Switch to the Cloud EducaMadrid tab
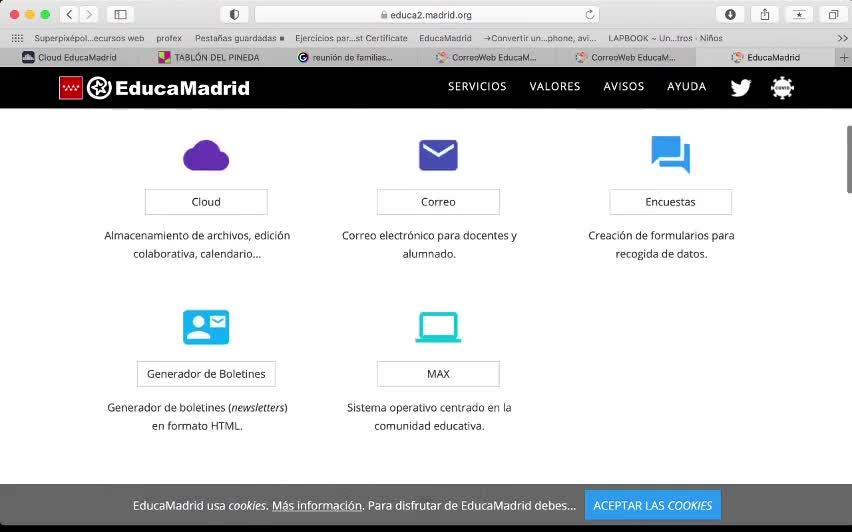The width and height of the screenshot is (852, 532). click(70, 57)
